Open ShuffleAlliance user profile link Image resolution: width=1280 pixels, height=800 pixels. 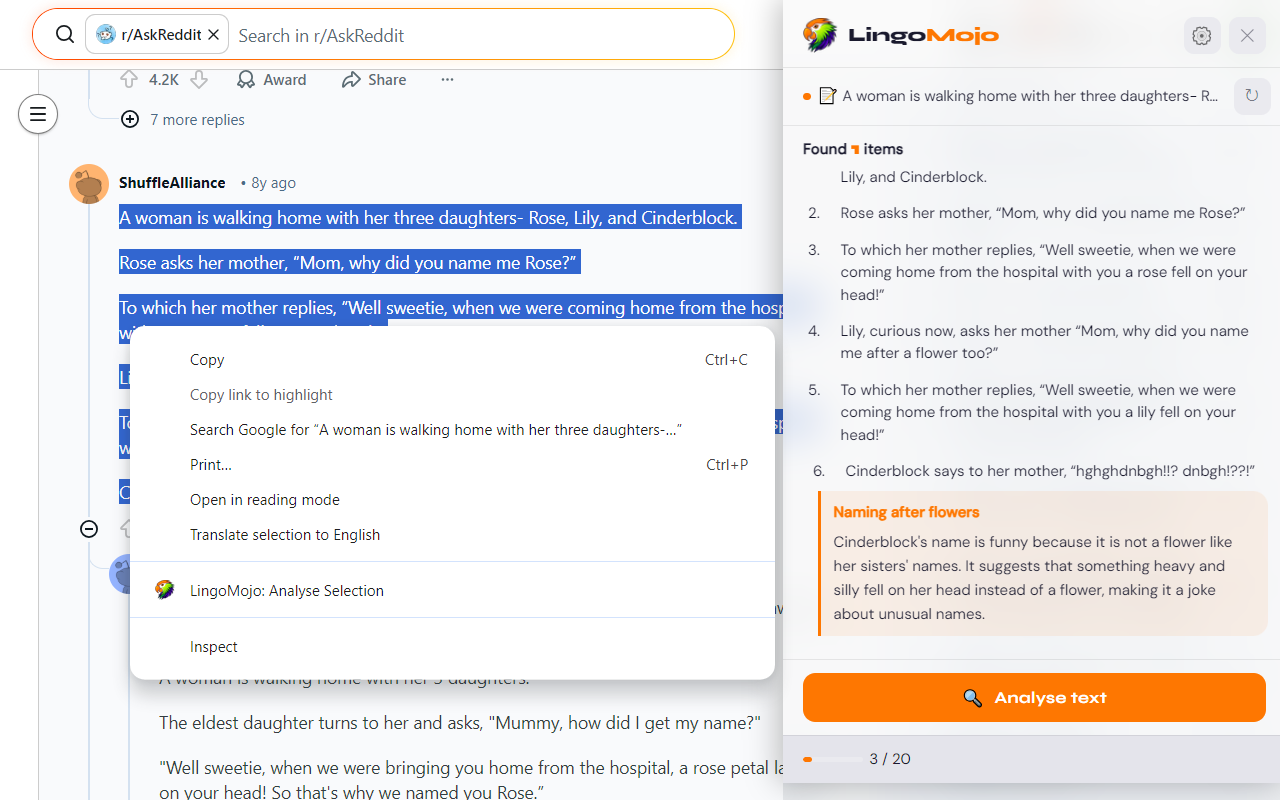tap(172, 183)
